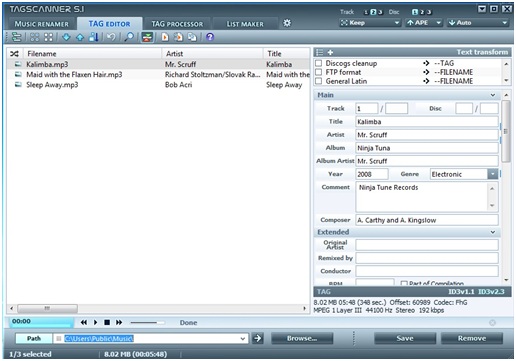
Task: Add a text transform with the plus icon
Action: coord(330,52)
